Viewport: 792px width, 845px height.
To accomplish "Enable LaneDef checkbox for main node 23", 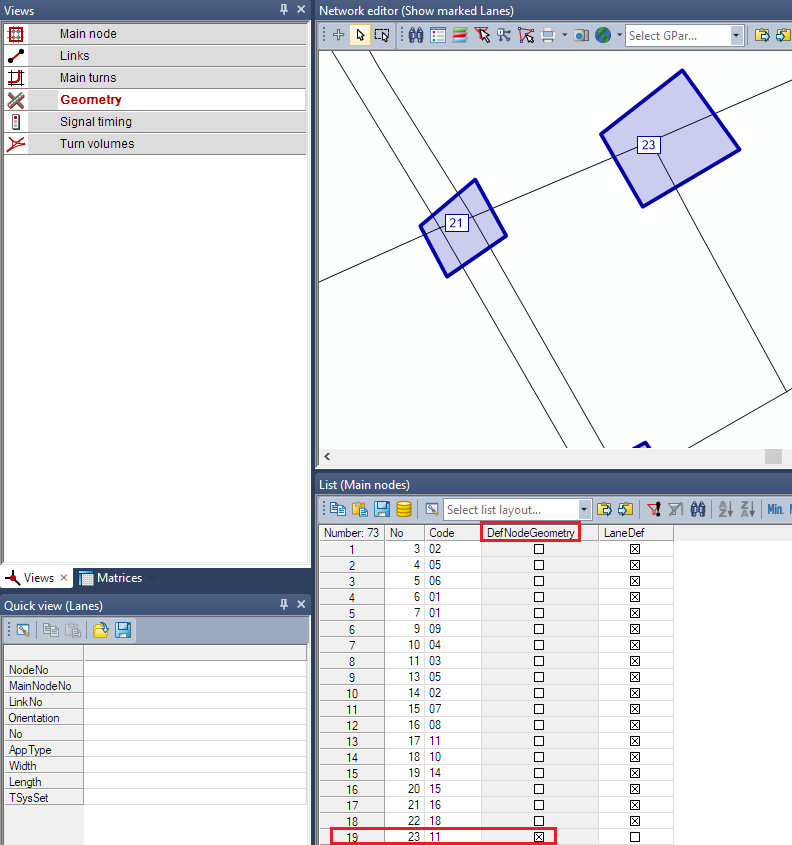I will [635, 836].
